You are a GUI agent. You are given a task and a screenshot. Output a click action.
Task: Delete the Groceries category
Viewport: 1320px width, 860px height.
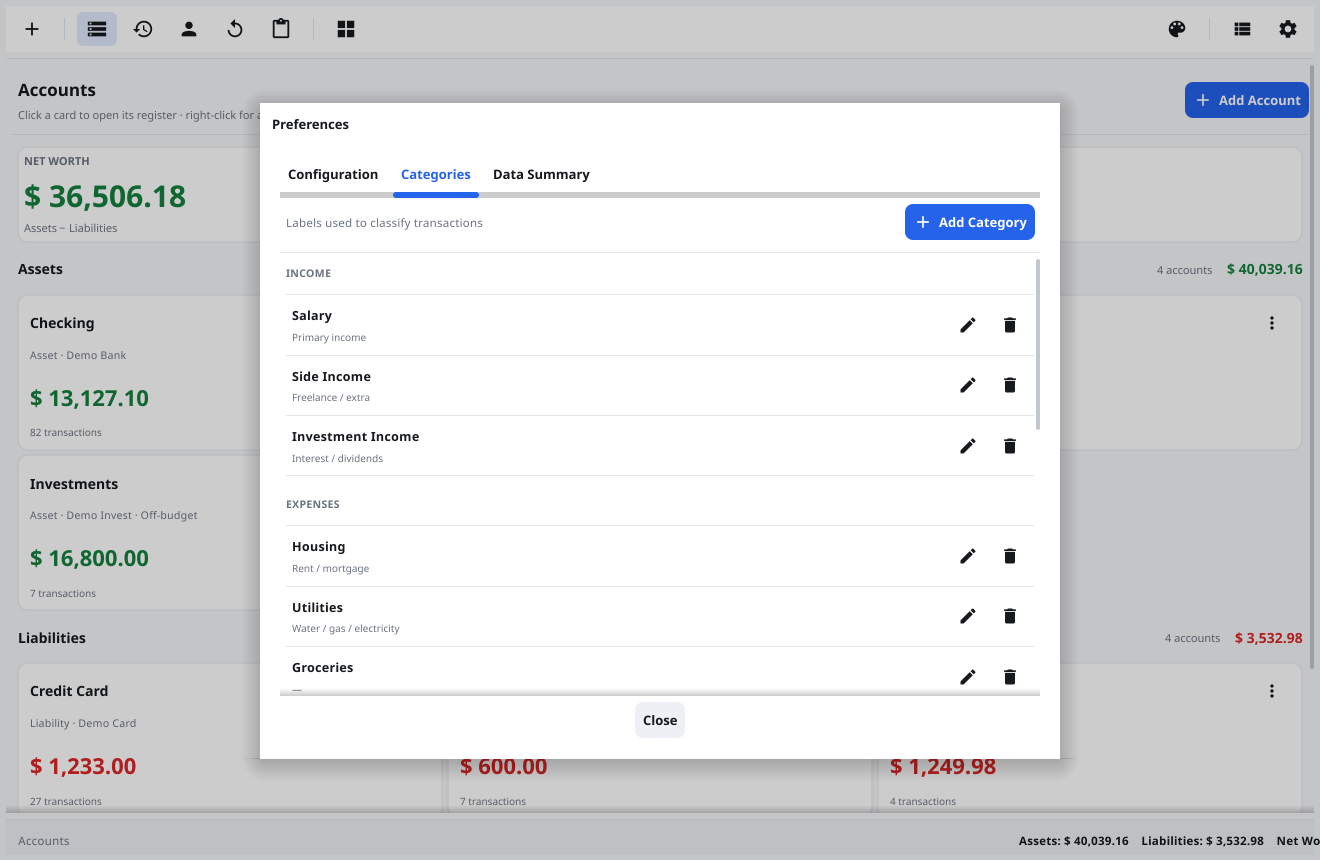pyautogui.click(x=1010, y=677)
